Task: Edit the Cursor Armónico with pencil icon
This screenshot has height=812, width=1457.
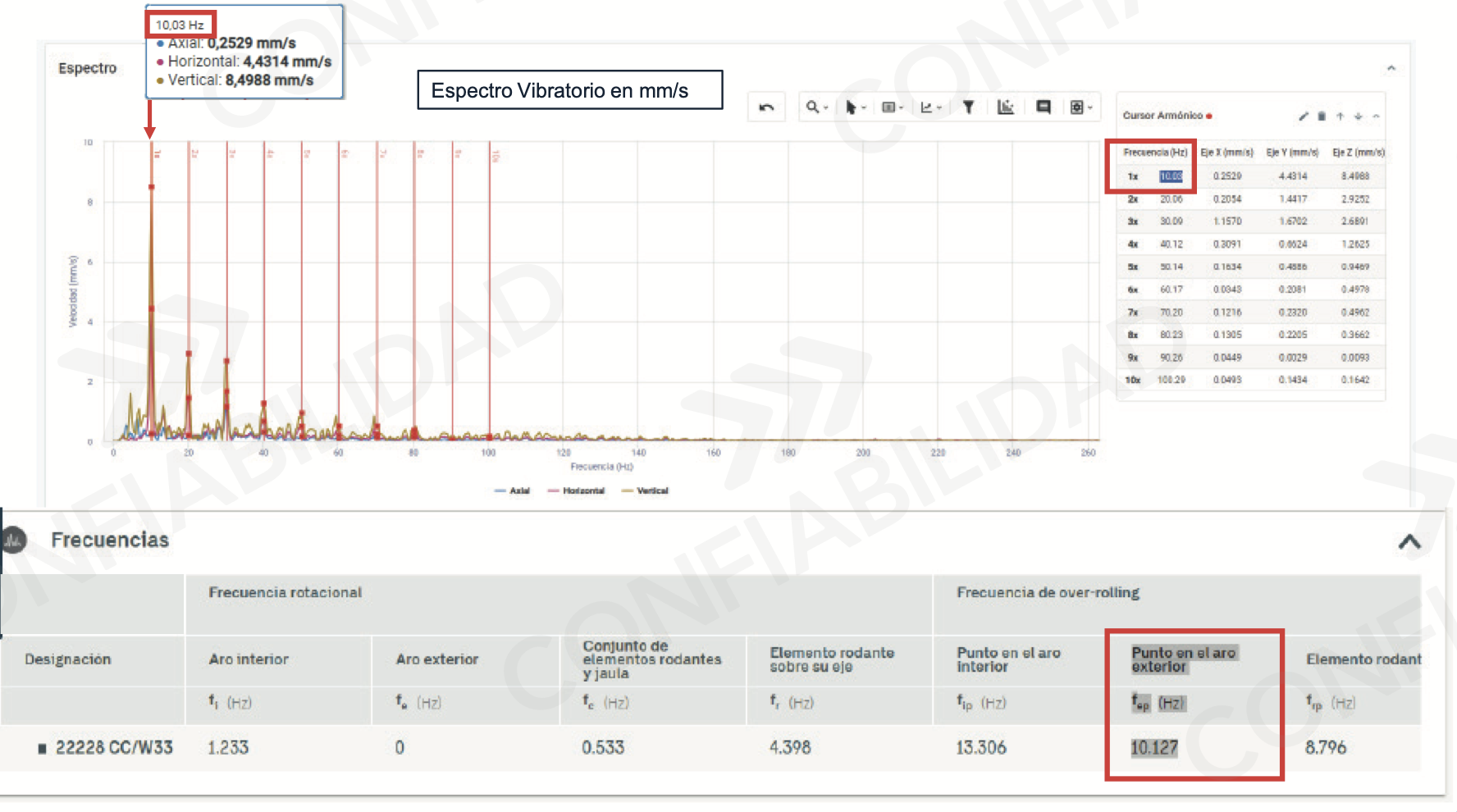Action: (1304, 116)
